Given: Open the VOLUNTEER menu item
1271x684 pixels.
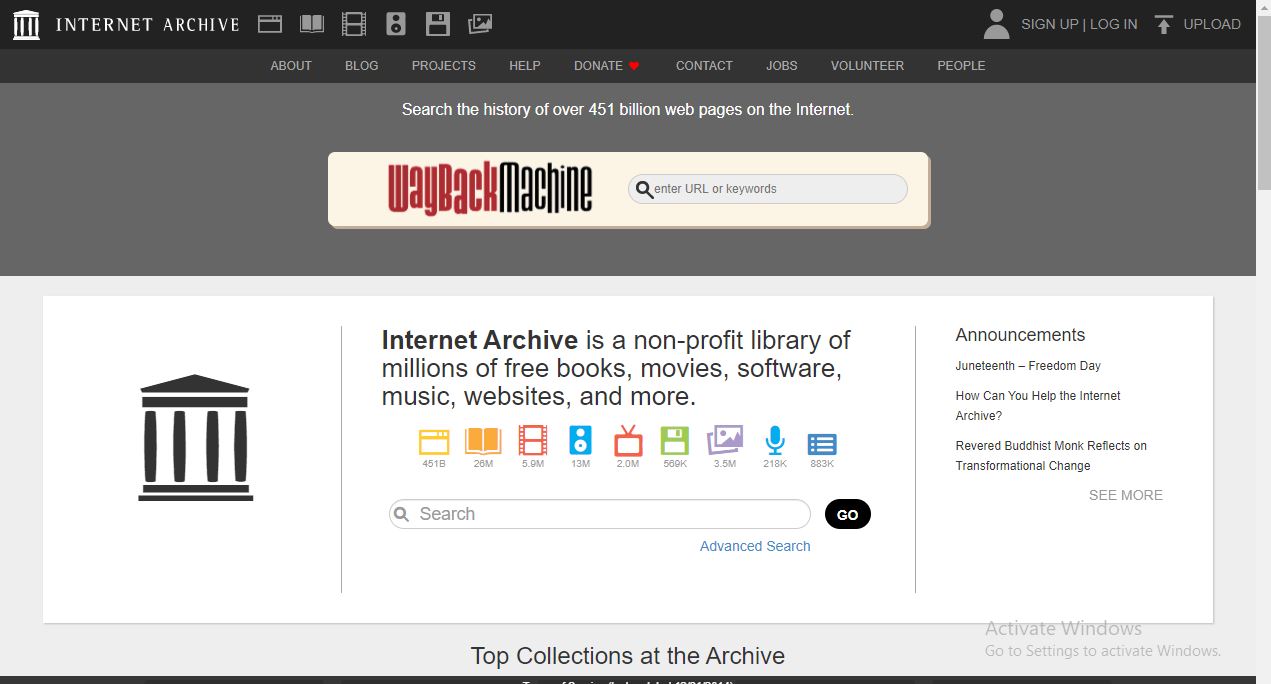Looking at the screenshot, I should (x=867, y=65).
